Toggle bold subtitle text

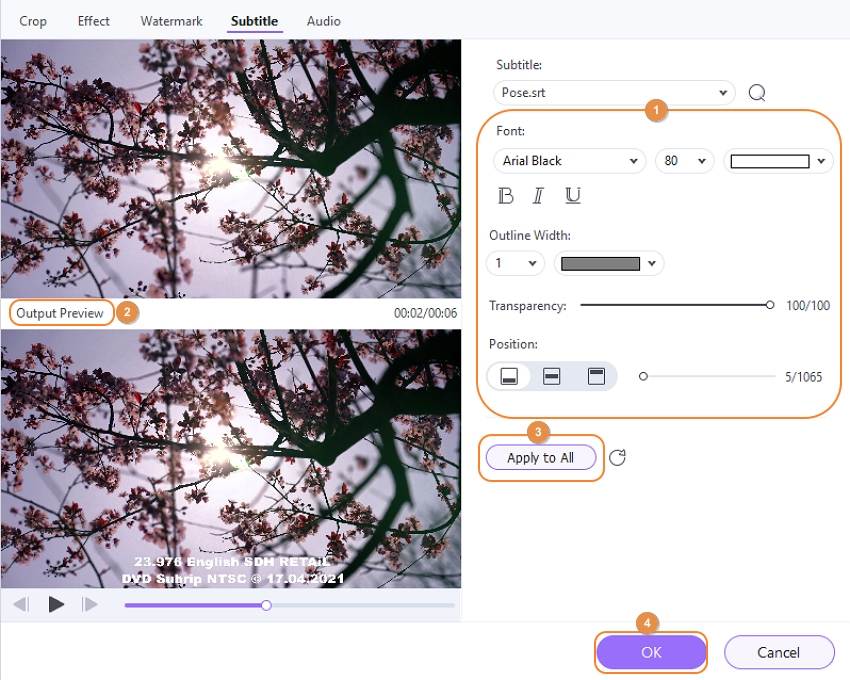[x=505, y=196]
